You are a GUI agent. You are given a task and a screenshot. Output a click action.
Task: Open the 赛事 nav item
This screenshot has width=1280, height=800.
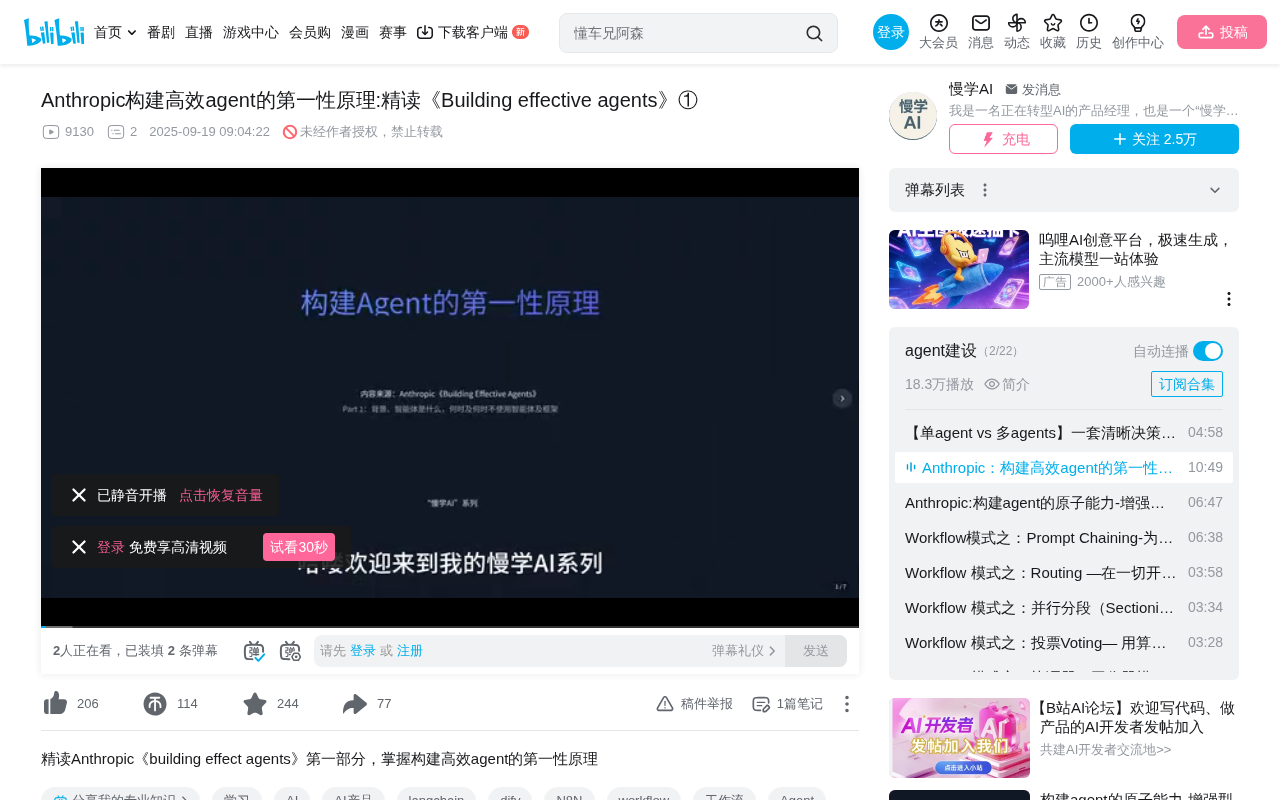(393, 32)
